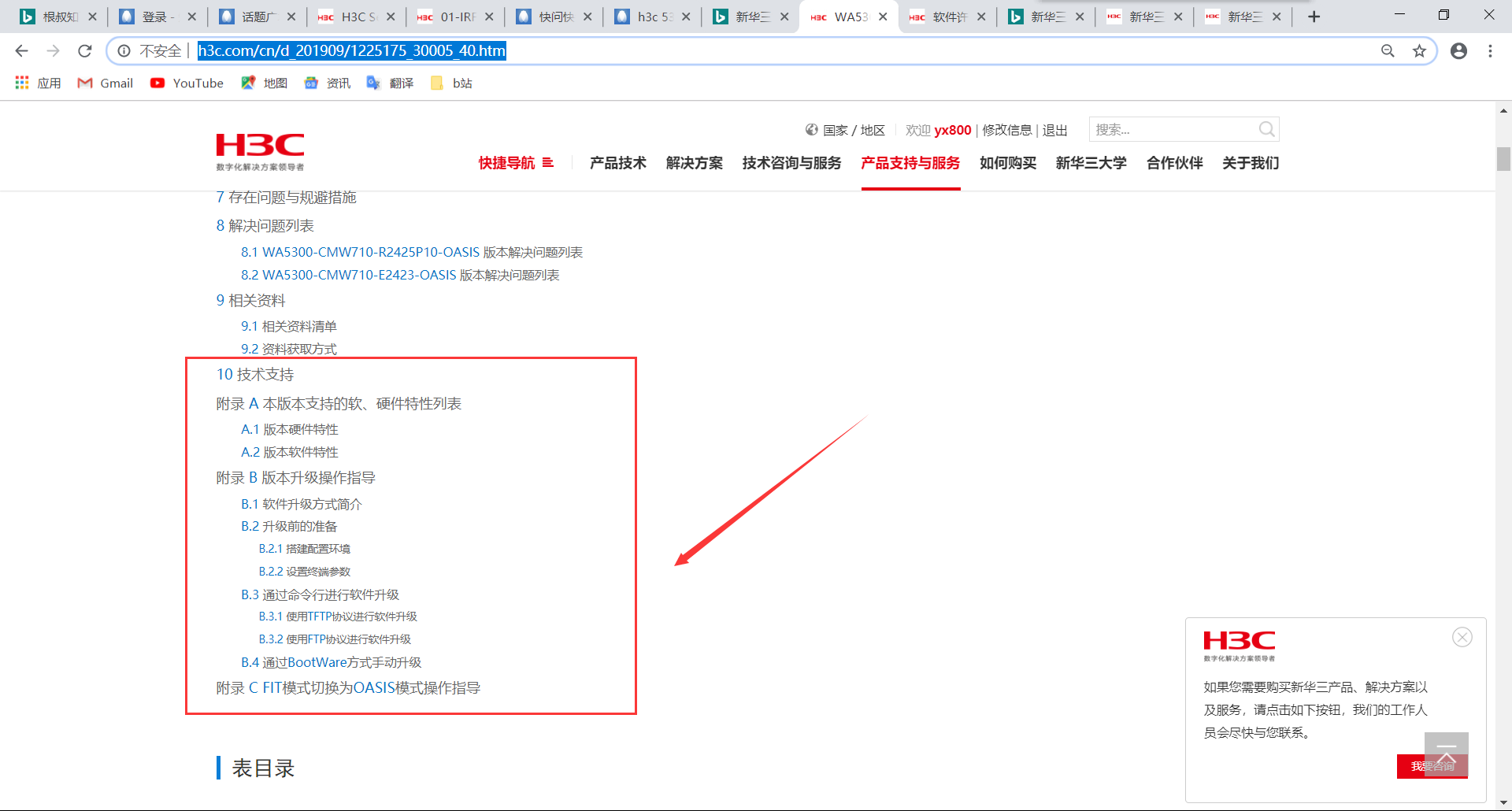Open the 快捷导航 quick navigation menu
This screenshot has width=1512, height=811.
coord(516,163)
